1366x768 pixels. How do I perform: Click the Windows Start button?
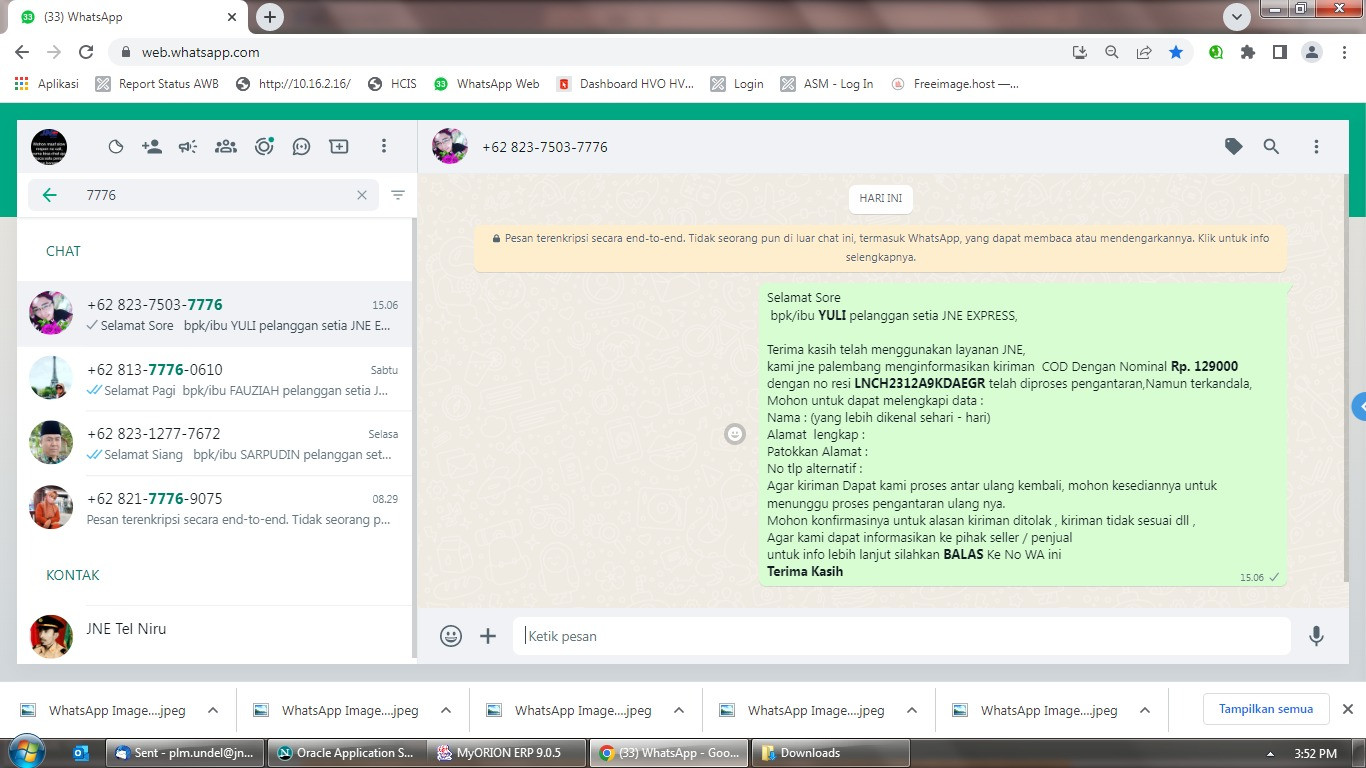[25, 752]
